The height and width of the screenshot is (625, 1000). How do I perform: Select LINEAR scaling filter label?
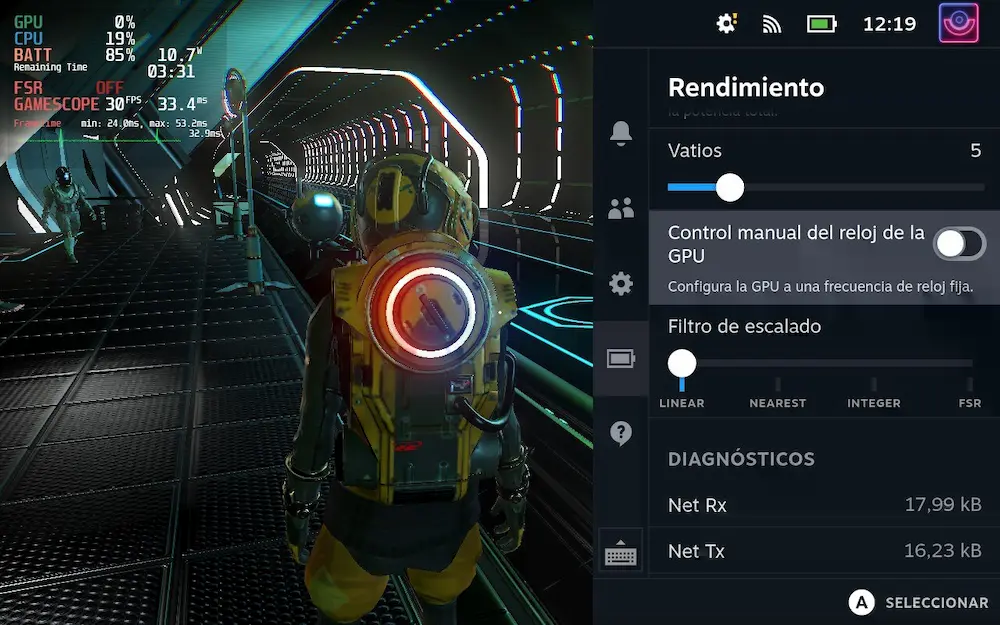click(x=682, y=403)
